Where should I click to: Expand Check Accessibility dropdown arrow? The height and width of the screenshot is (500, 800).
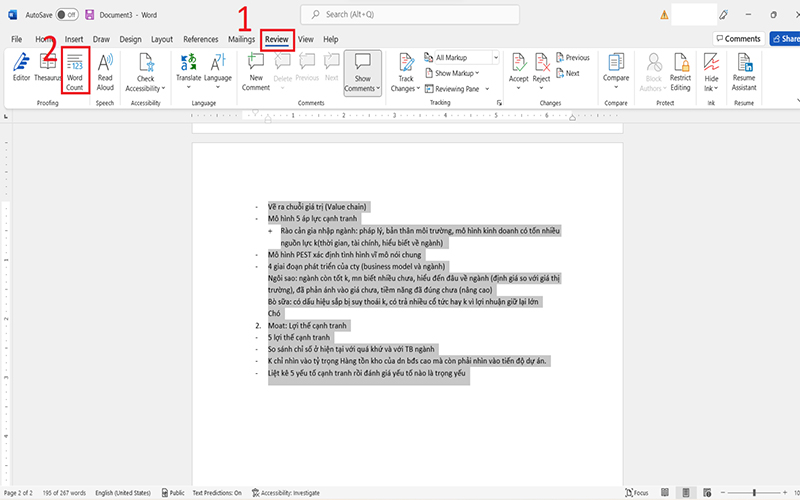click(x=163, y=89)
